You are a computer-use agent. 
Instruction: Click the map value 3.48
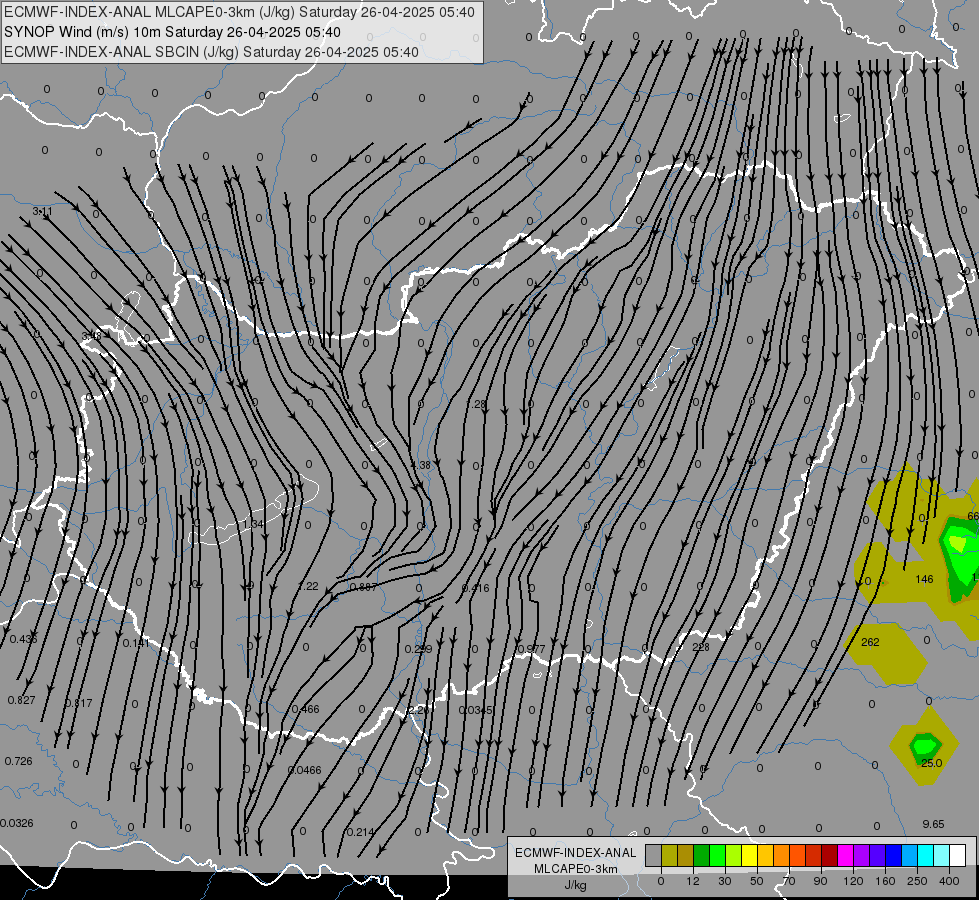tap(91, 337)
